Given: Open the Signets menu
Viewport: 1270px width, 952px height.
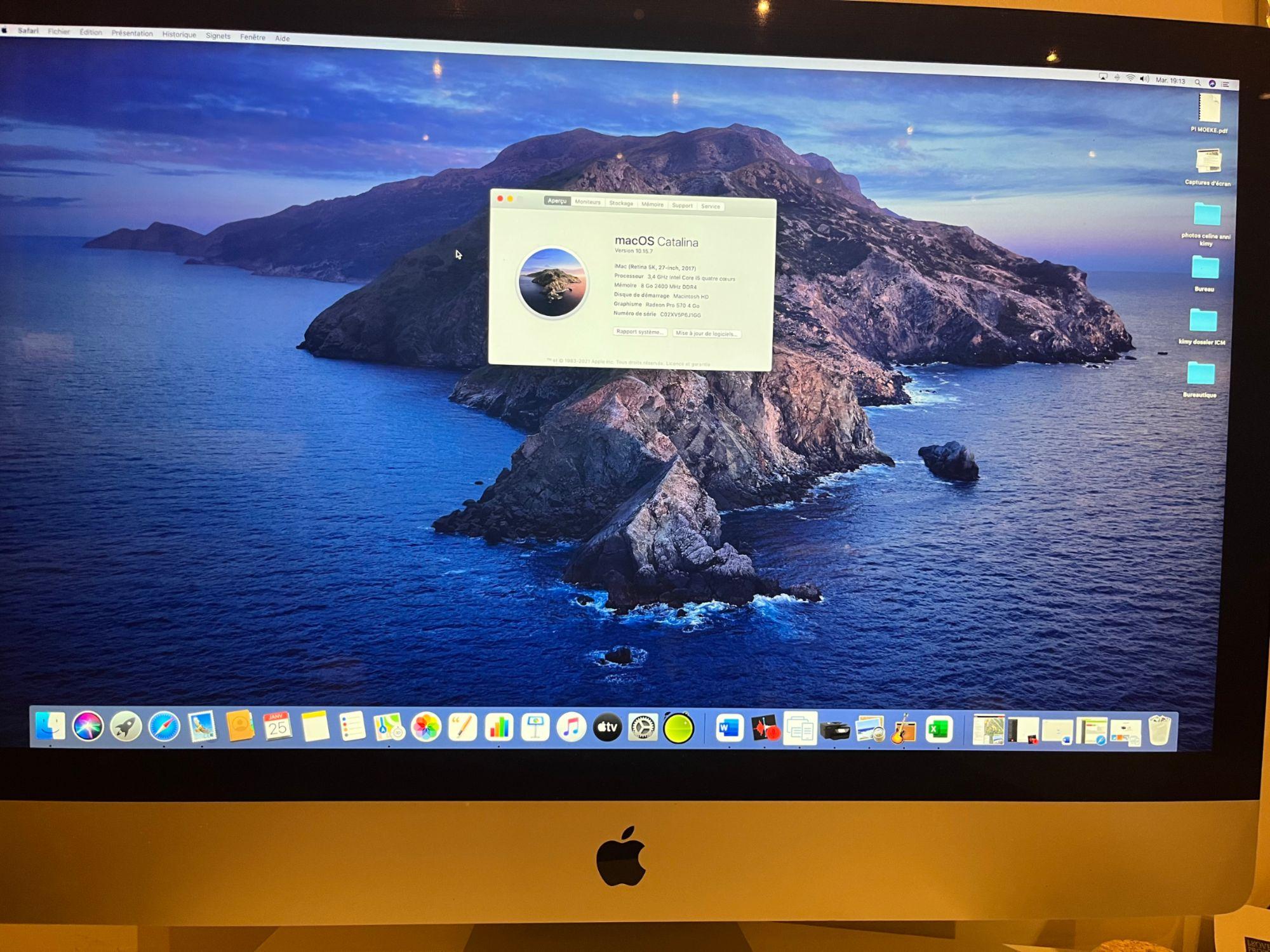Looking at the screenshot, I should tap(218, 36).
